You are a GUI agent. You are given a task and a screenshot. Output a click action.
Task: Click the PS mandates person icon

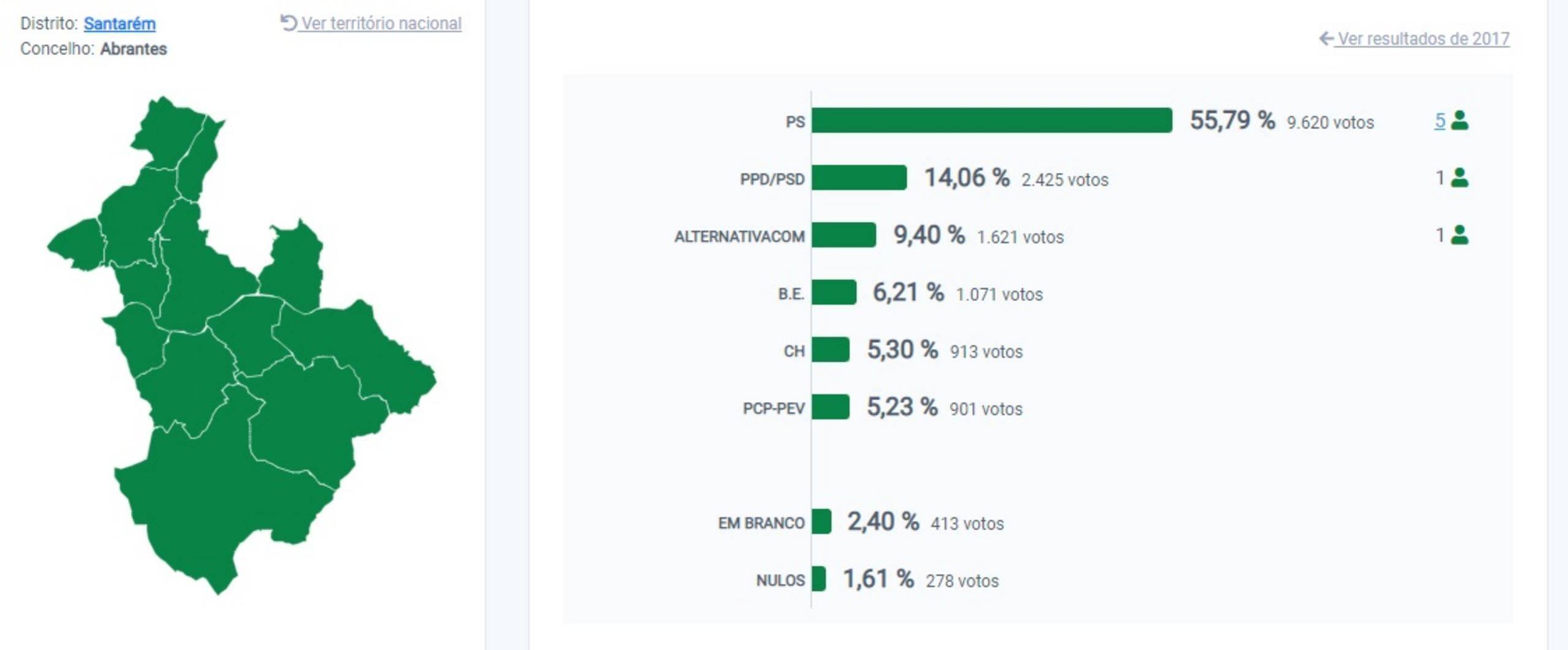[x=1460, y=120]
